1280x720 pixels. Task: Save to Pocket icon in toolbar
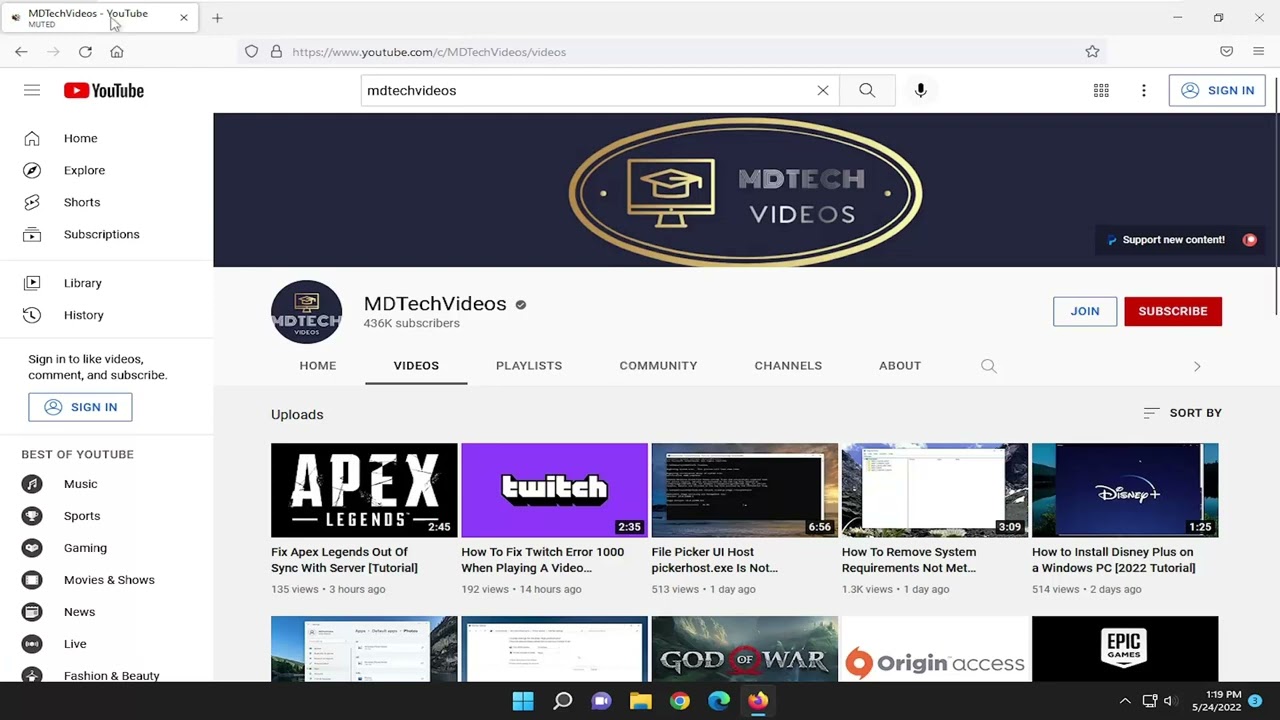[x=1226, y=51]
